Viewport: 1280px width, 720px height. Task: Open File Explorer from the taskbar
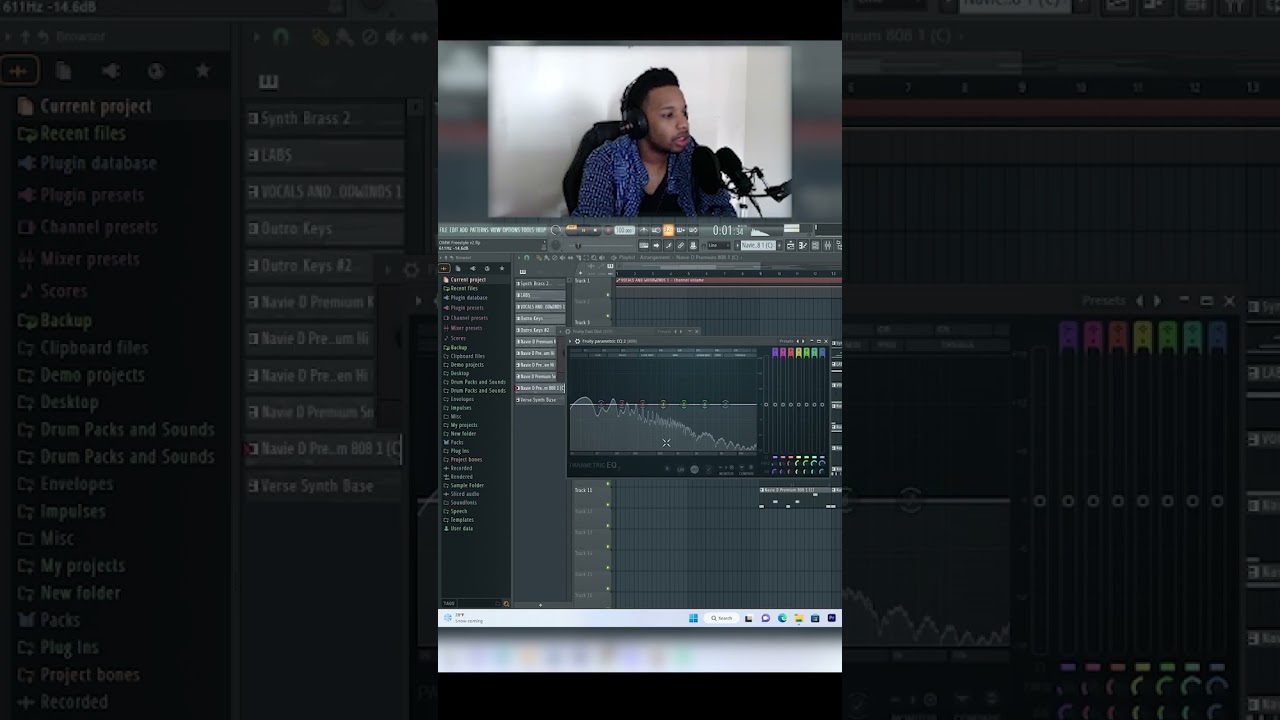point(799,618)
